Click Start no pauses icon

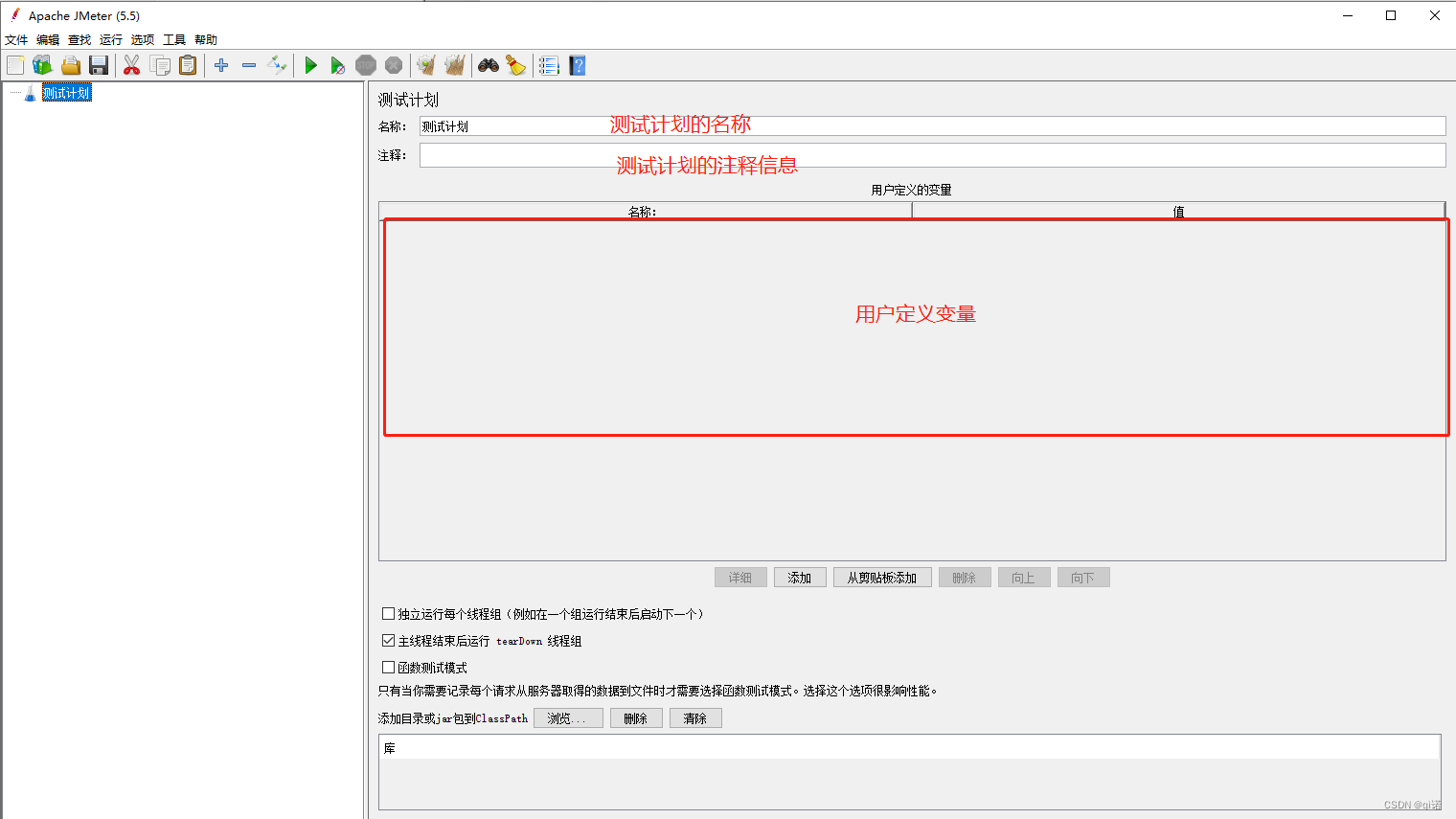(x=337, y=65)
